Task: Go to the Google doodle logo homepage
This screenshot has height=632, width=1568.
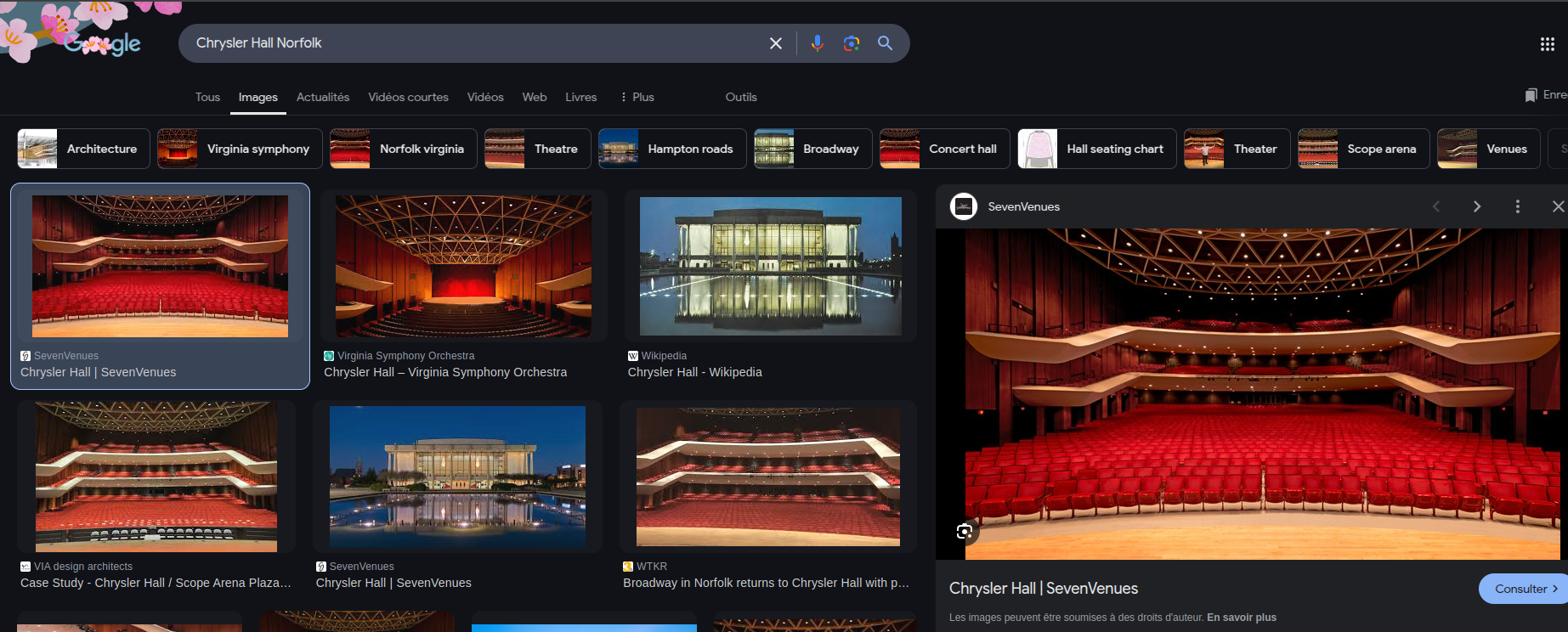Action: [x=103, y=42]
